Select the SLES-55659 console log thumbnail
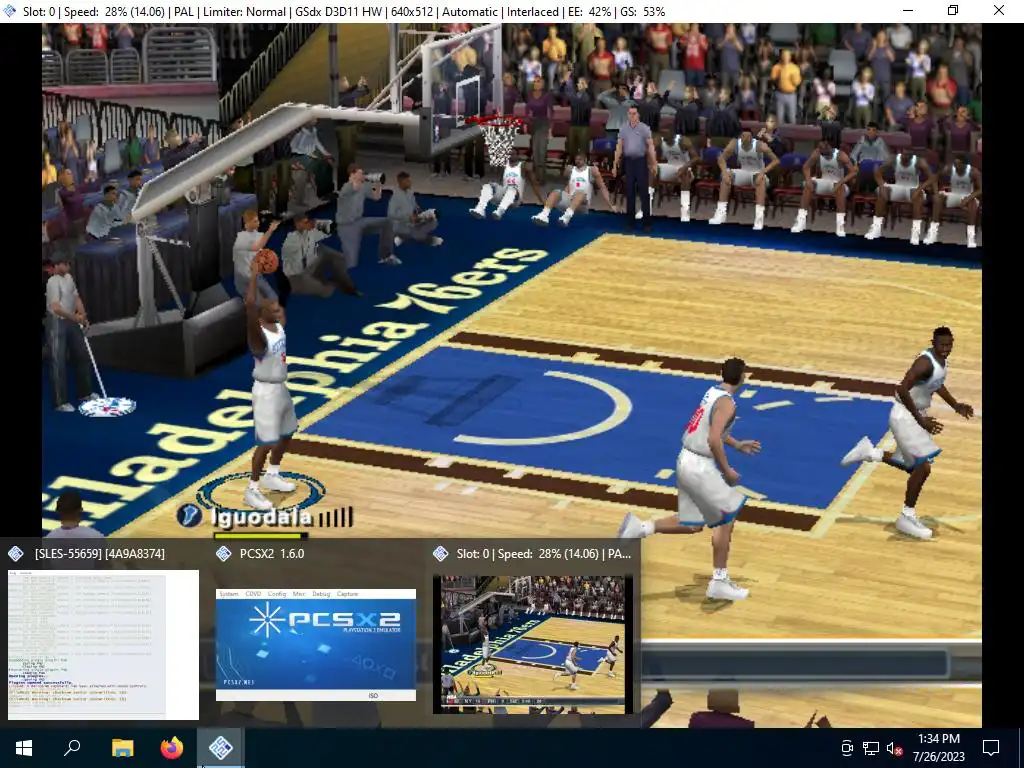This screenshot has width=1024, height=768. [103, 645]
